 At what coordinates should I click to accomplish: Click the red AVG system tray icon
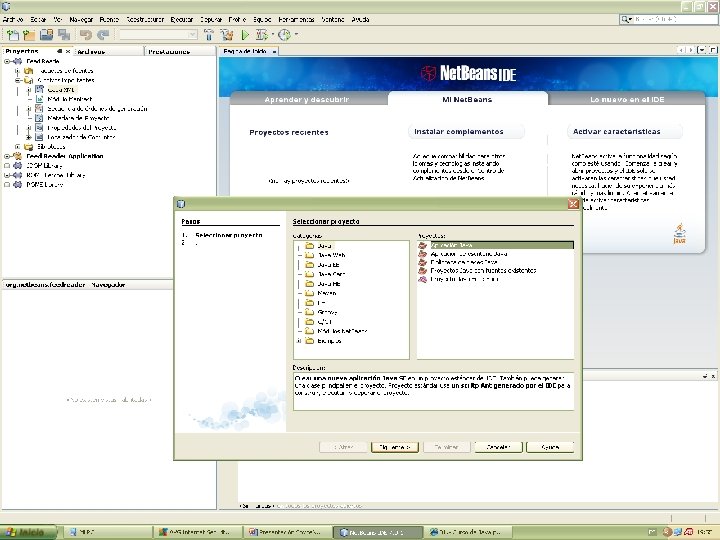pos(689,532)
